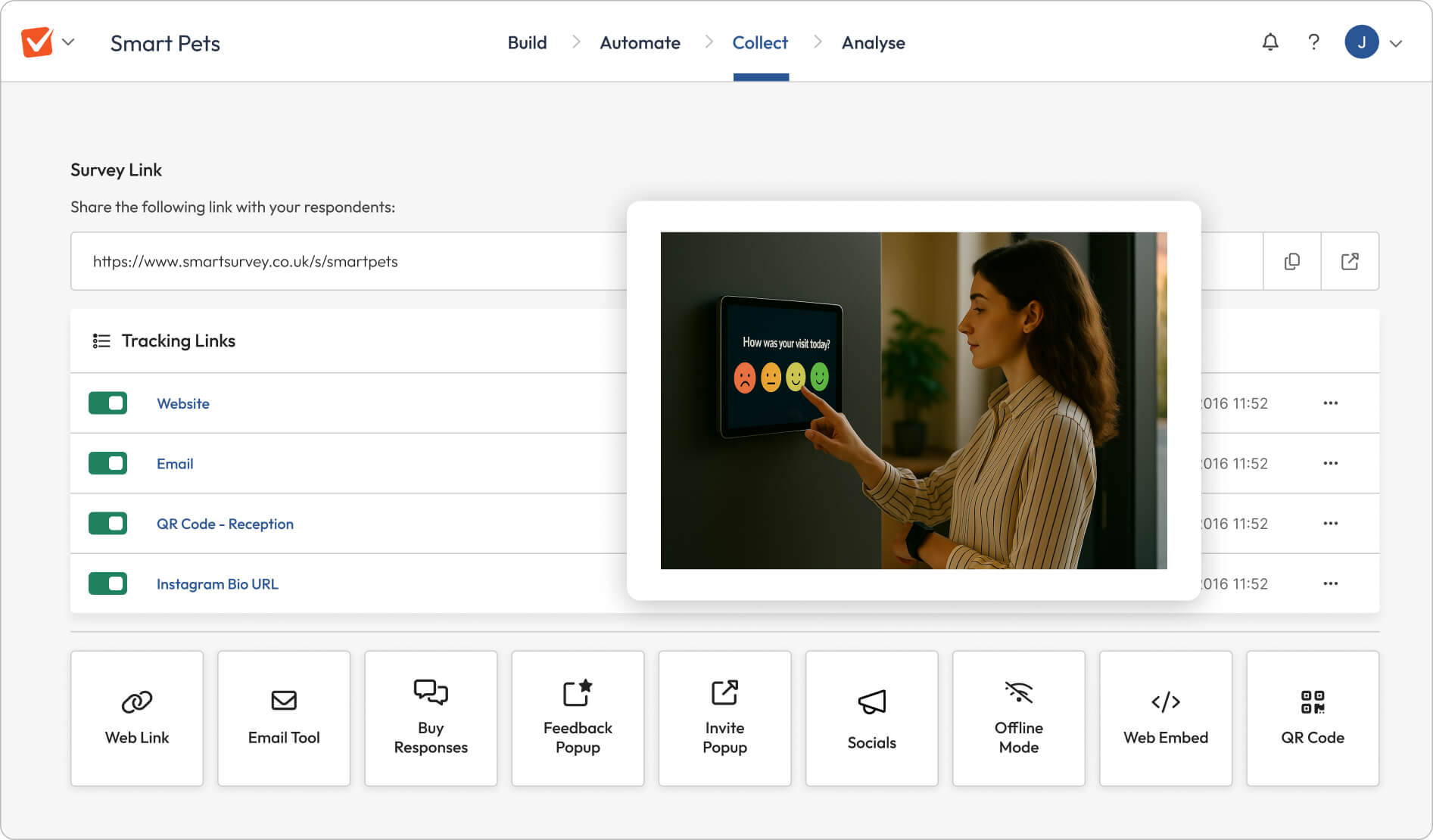This screenshot has height=840, width=1433.
Task: Open more options for QR Code – Reception
Action: click(x=1330, y=524)
